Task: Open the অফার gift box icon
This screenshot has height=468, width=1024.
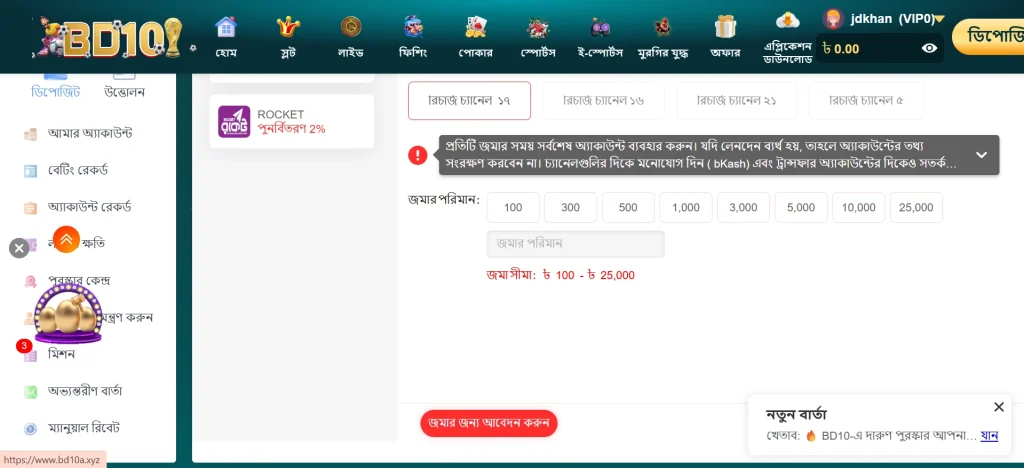Action: coord(725,27)
